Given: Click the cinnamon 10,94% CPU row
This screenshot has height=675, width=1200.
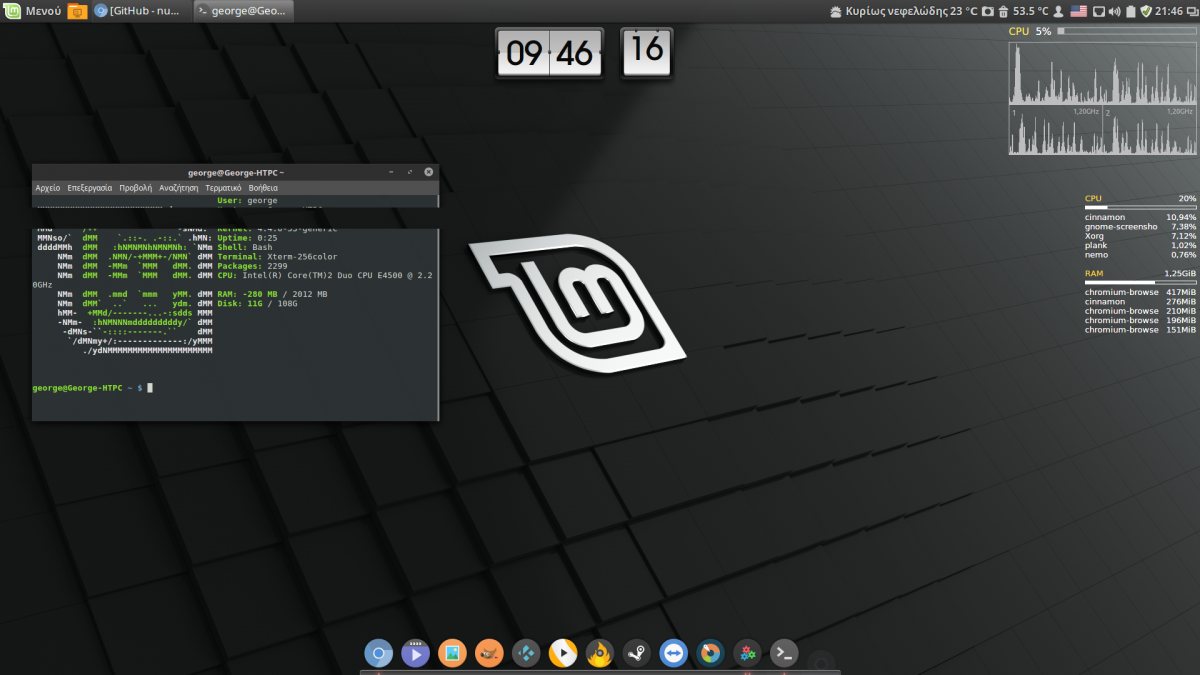Looking at the screenshot, I should [1140, 217].
